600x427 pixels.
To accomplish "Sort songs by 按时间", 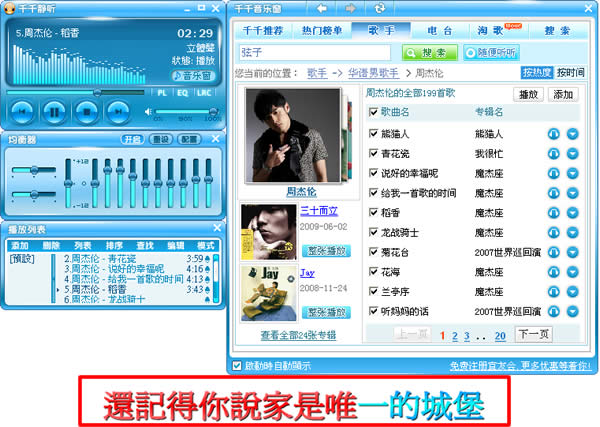I will coord(570,72).
